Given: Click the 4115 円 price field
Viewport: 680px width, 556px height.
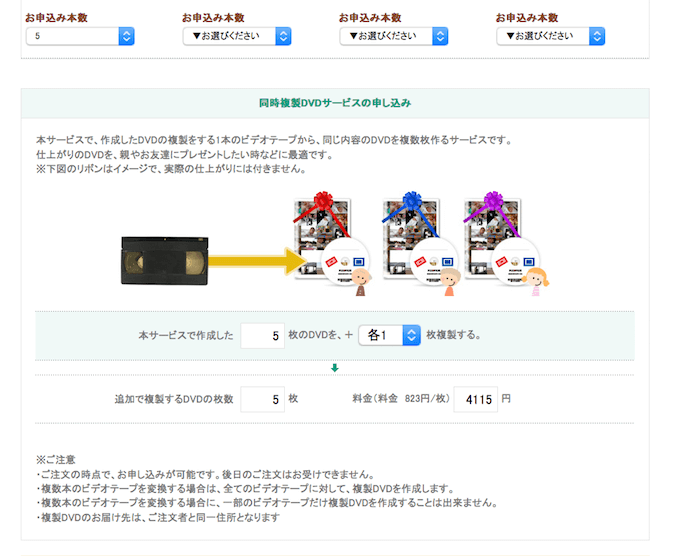Looking at the screenshot, I should tap(476, 399).
